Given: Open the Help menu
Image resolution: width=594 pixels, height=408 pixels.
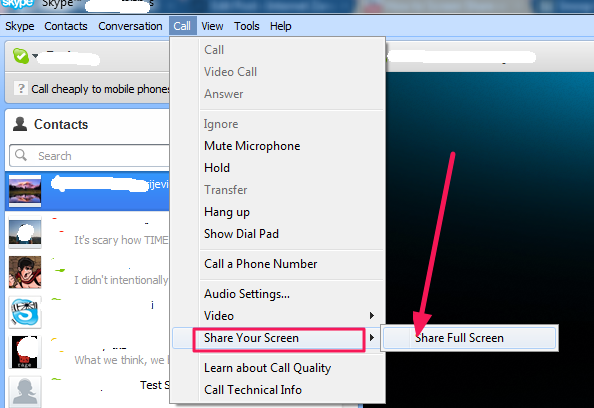Looking at the screenshot, I should pyautogui.click(x=281, y=26).
